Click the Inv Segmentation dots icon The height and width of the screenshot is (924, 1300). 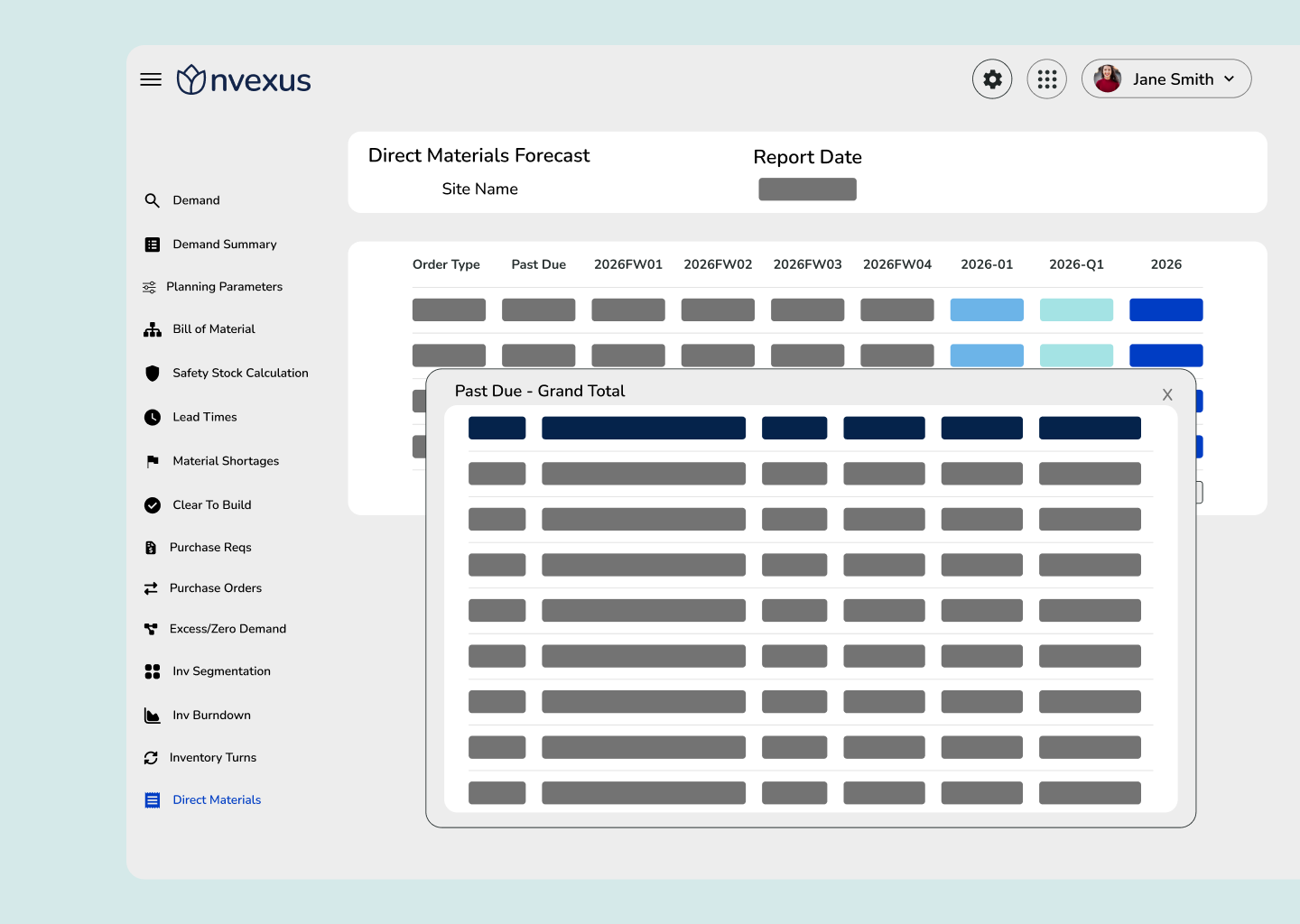153,671
